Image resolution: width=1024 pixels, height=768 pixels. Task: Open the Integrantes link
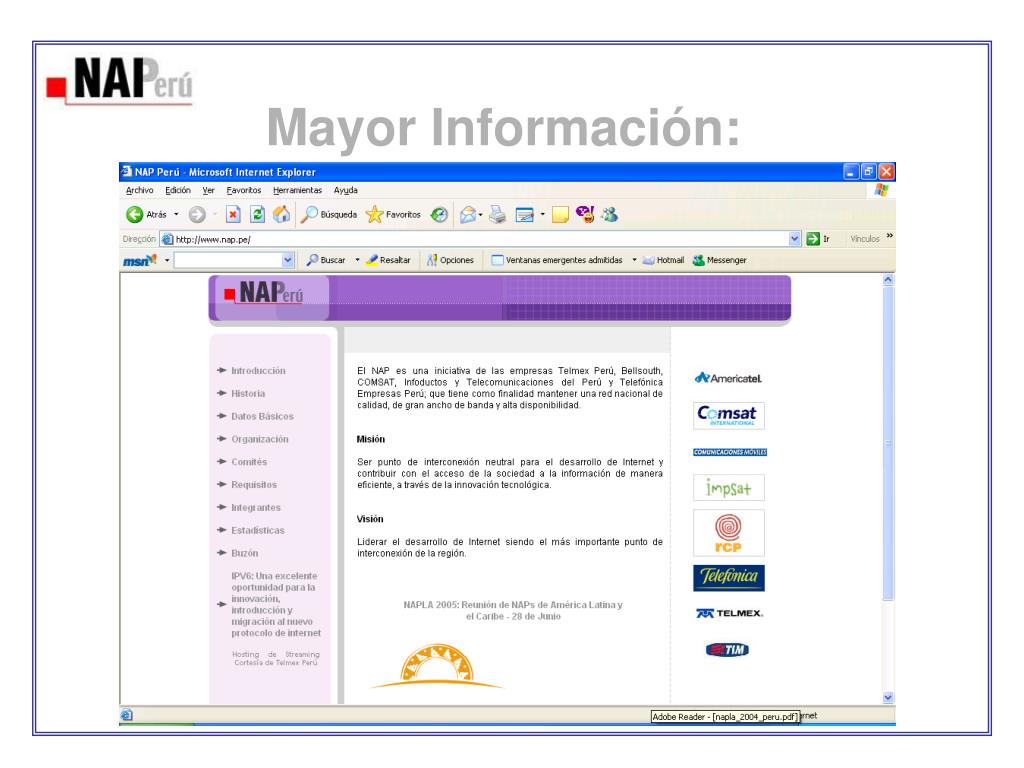256,507
